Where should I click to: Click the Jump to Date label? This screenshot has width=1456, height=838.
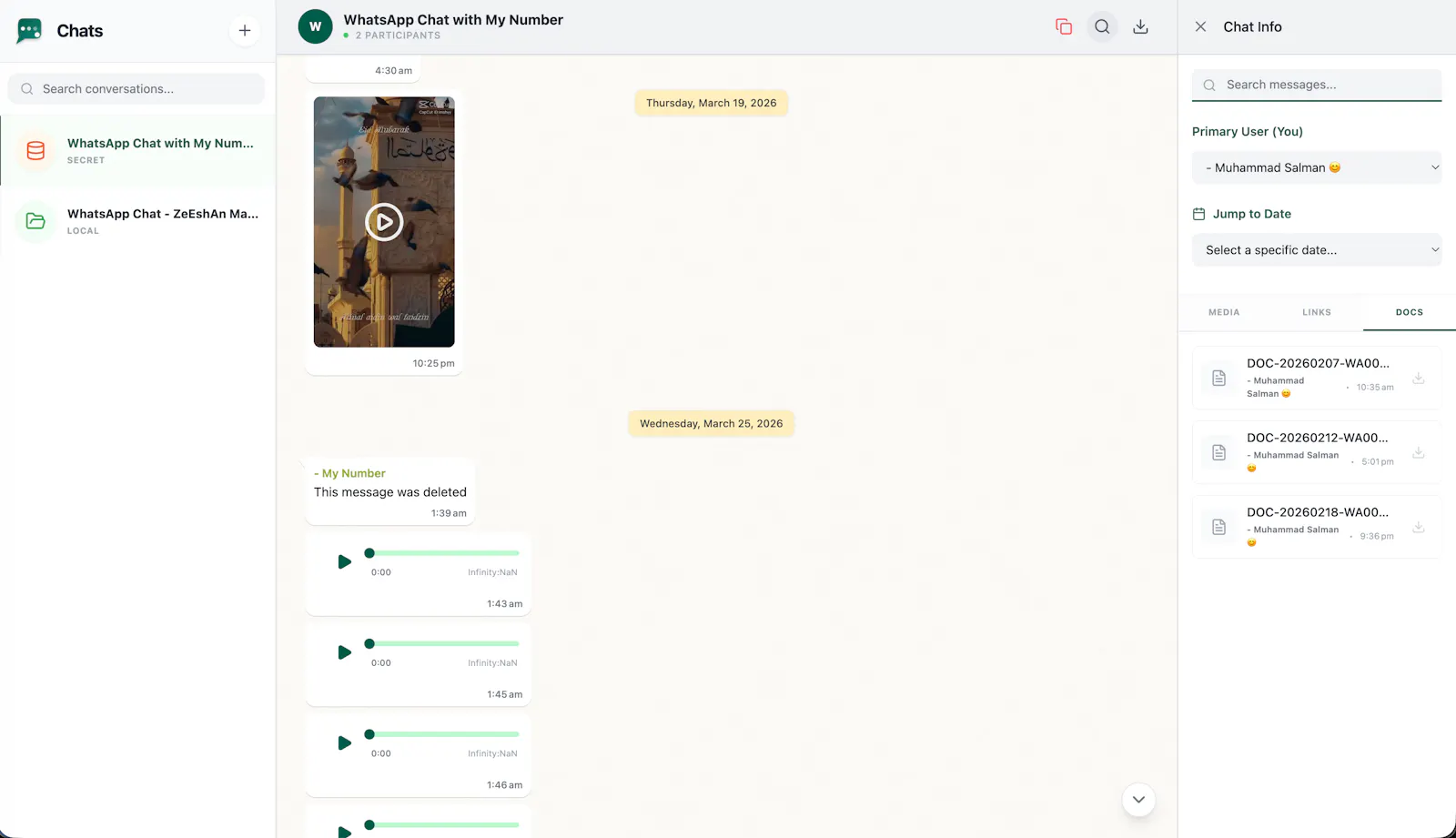[1251, 214]
